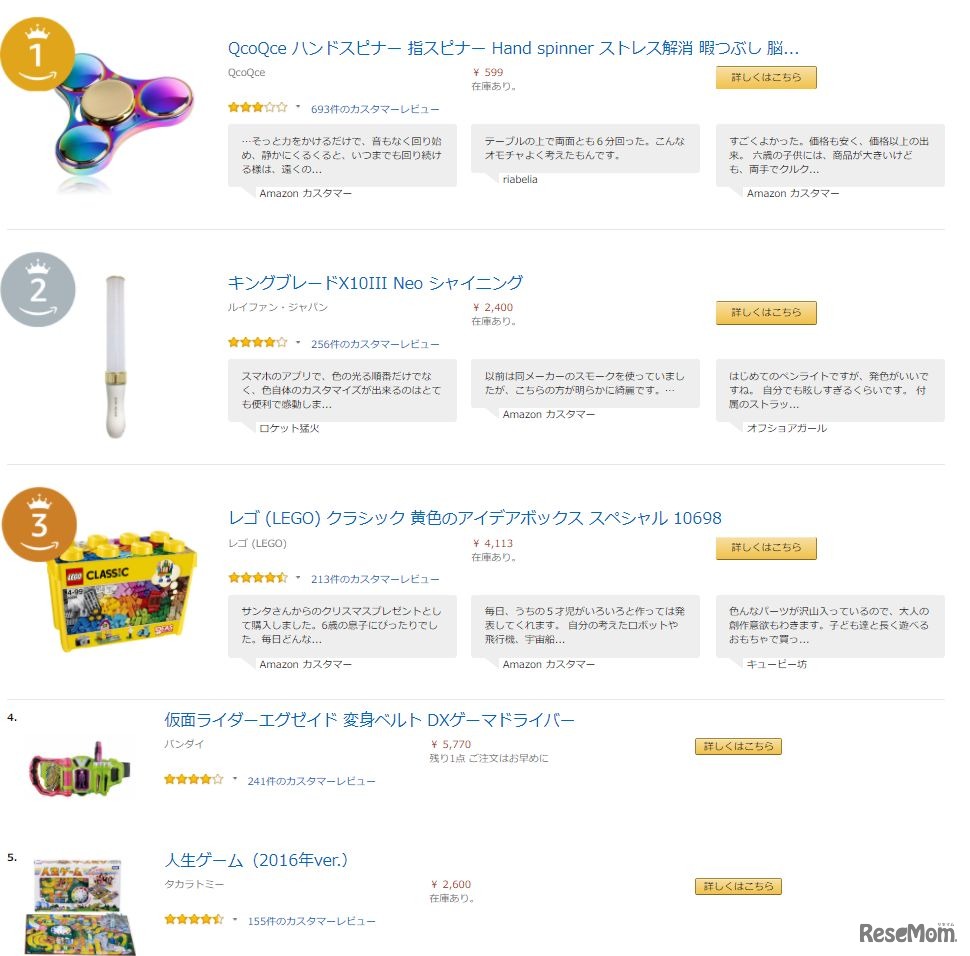Viewport: 970px width, 956px height.
Task: Click 詳しくはこちら button for hand spinner
Action: point(766,77)
